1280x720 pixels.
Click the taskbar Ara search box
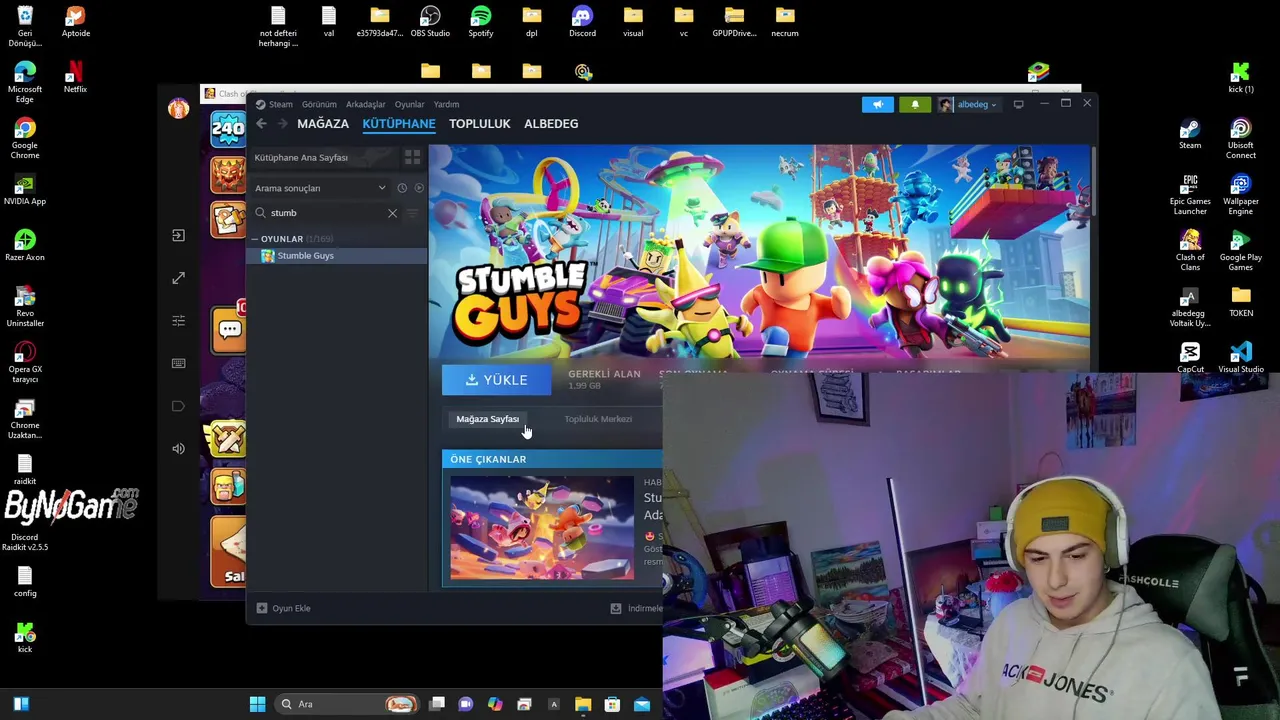pyautogui.click(x=347, y=704)
